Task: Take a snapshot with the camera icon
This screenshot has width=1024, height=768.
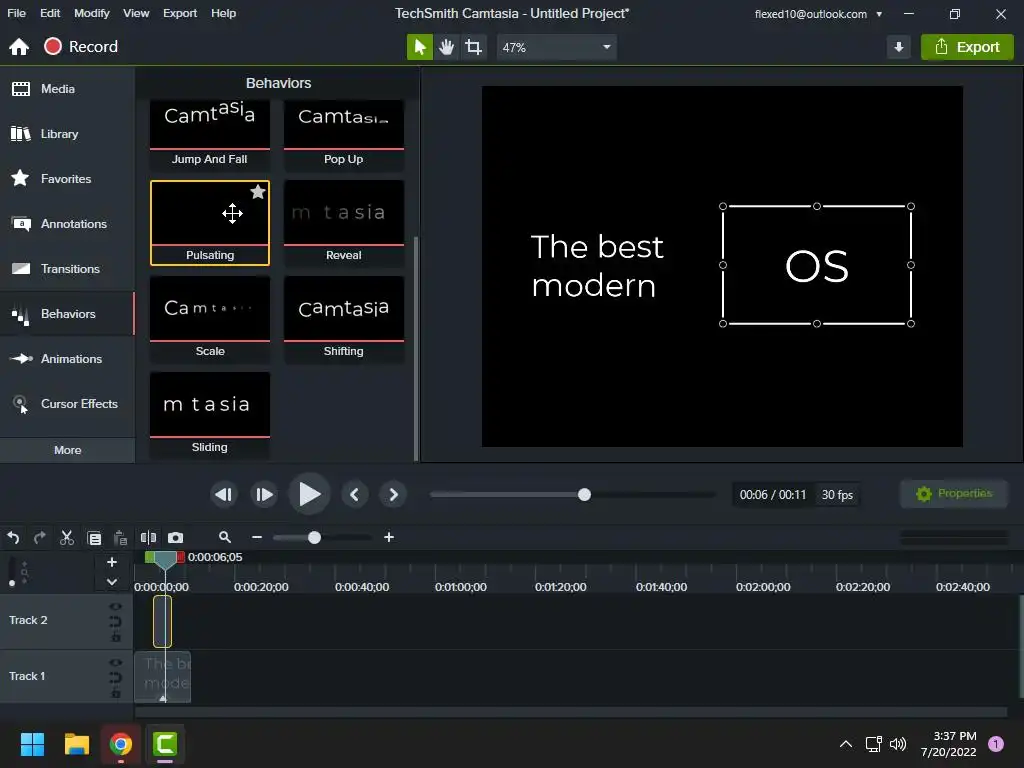Action: (176, 537)
